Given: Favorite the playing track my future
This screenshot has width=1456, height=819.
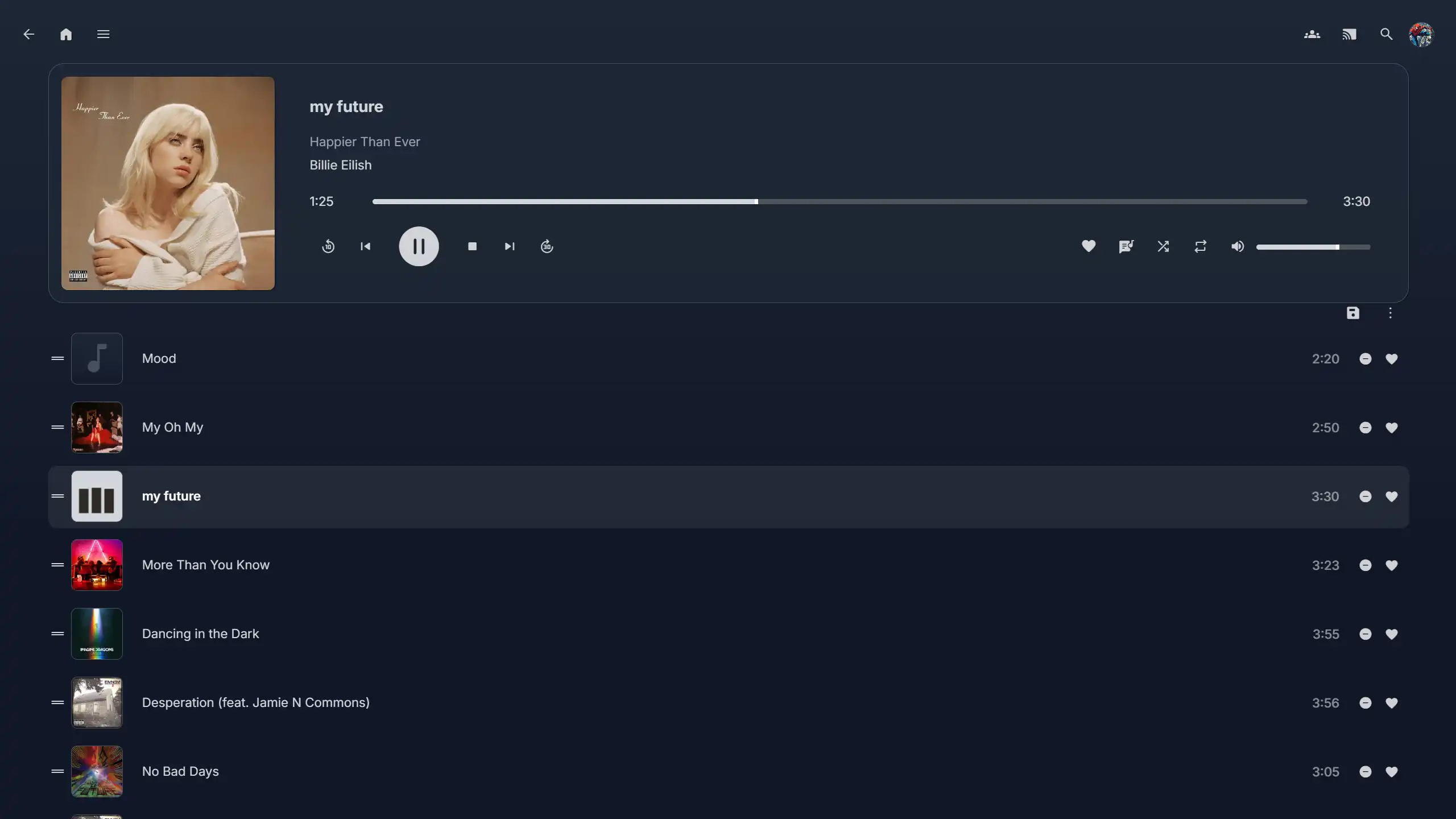Looking at the screenshot, I should tap(1089, 246).
